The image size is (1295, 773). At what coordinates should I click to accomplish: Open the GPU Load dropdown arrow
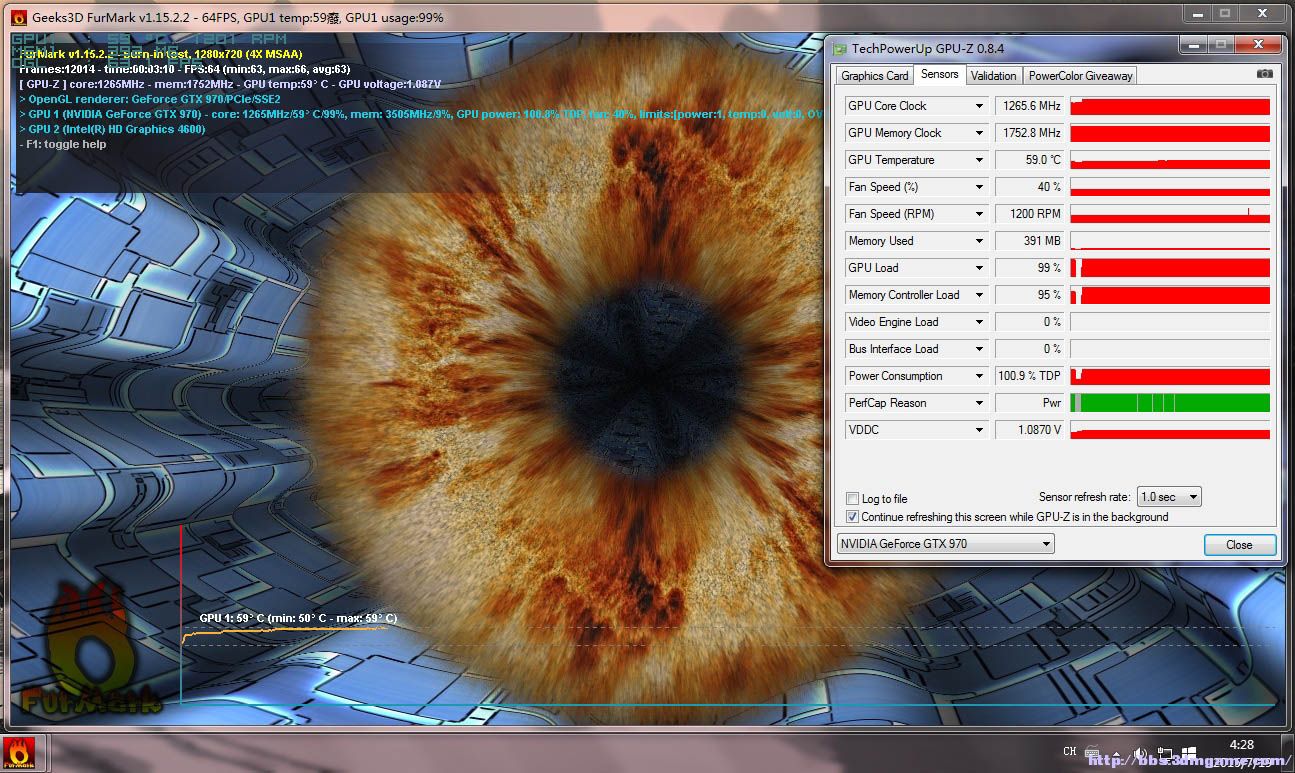click(979, 268)
